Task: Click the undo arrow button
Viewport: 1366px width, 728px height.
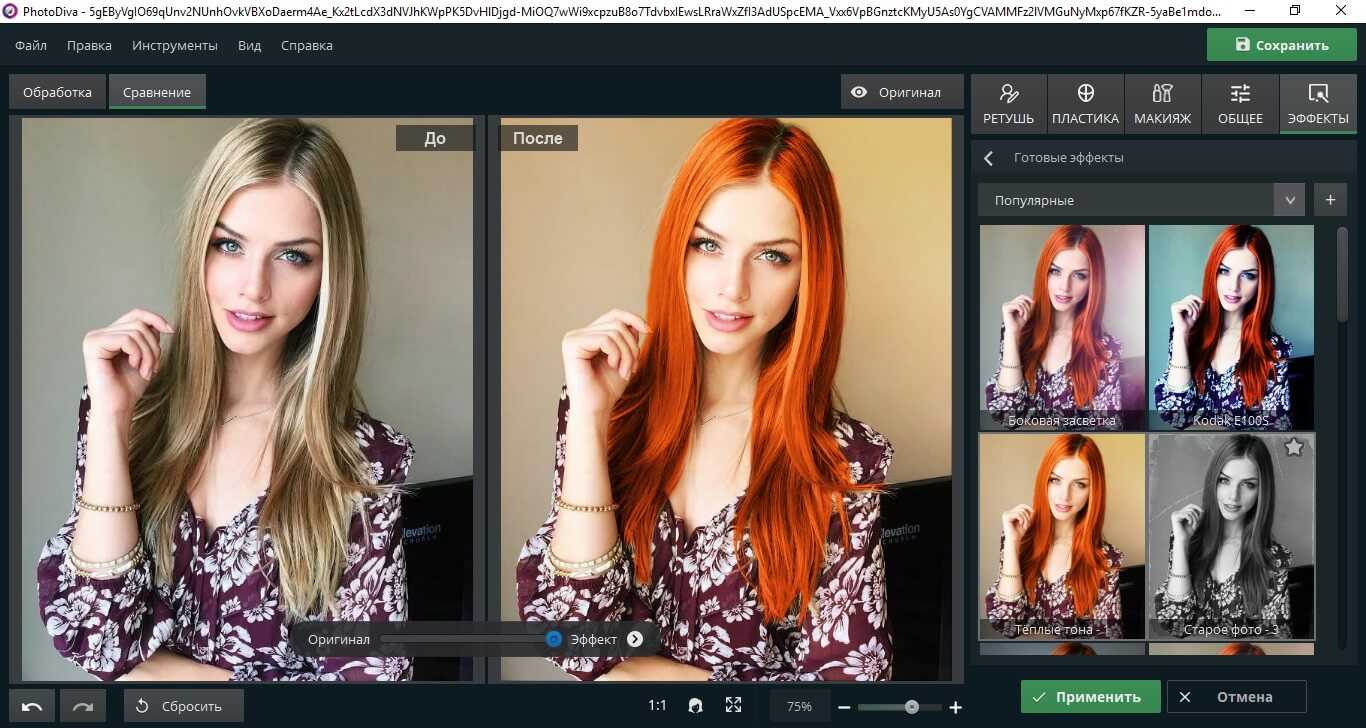Action: [32, 706]
